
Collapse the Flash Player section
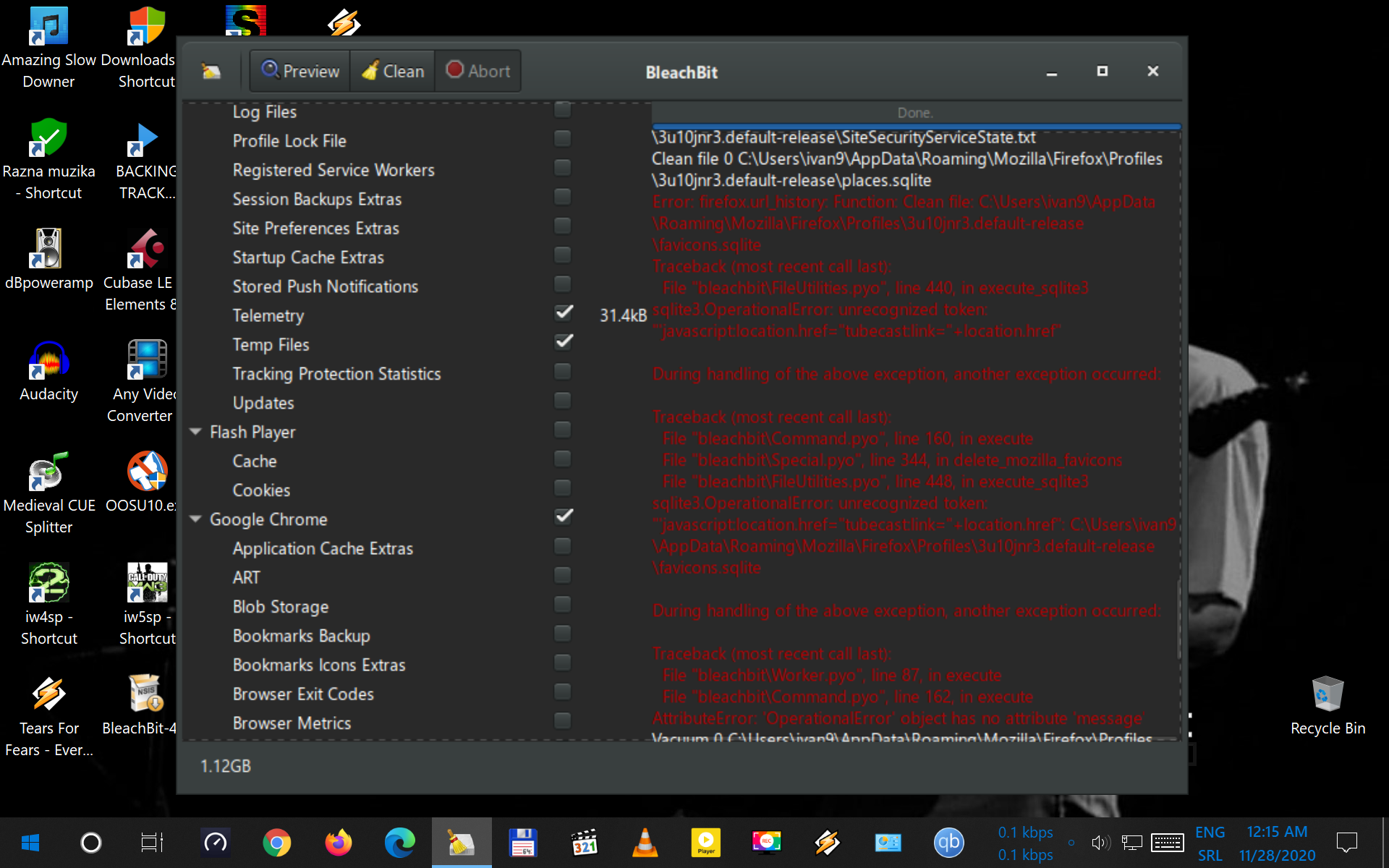tap(195, 431)
